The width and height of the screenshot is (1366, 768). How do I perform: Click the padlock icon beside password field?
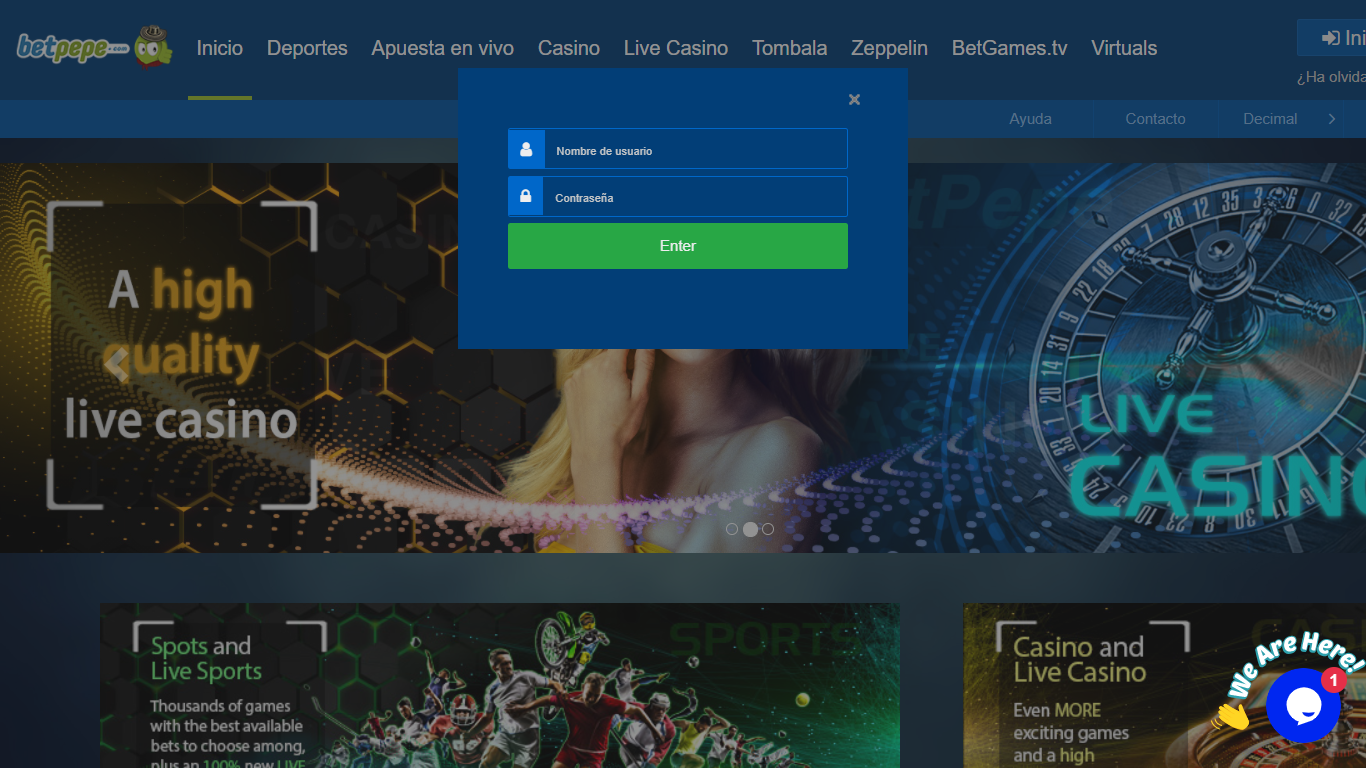click(x=526, y=197)
